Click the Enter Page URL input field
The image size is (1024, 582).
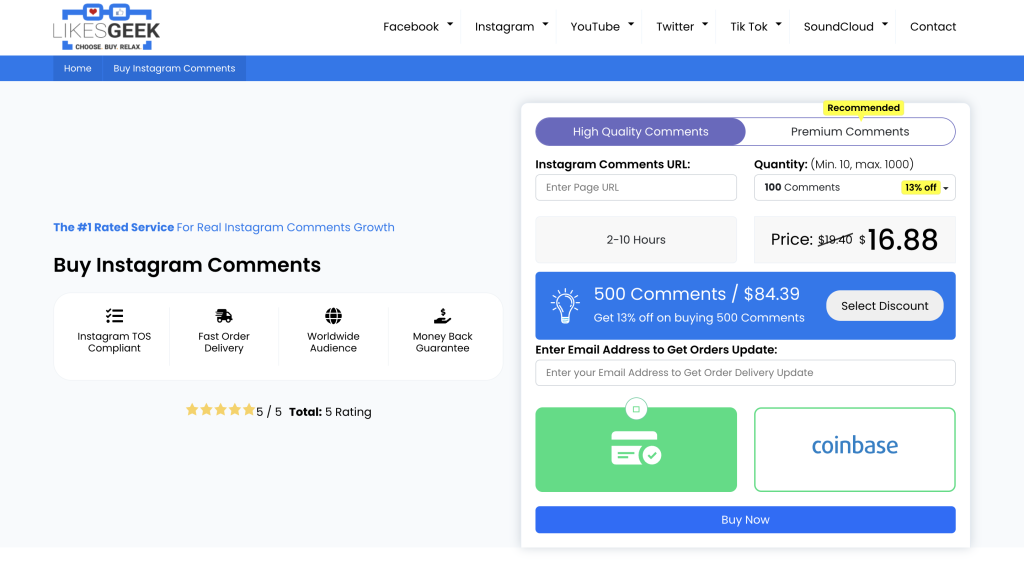pyautogui.click(x=636, y=187)
